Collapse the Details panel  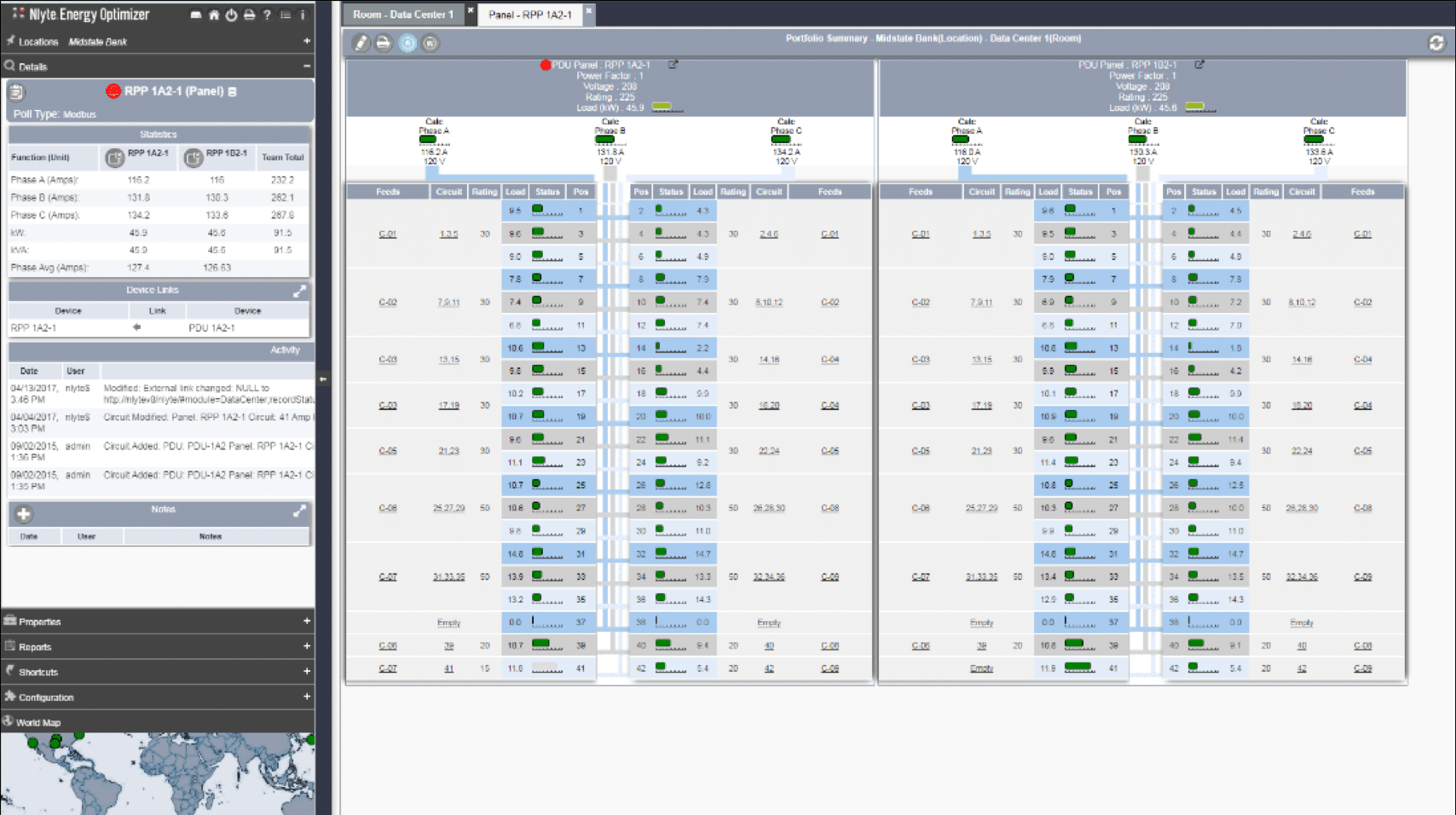pos(307,66)
